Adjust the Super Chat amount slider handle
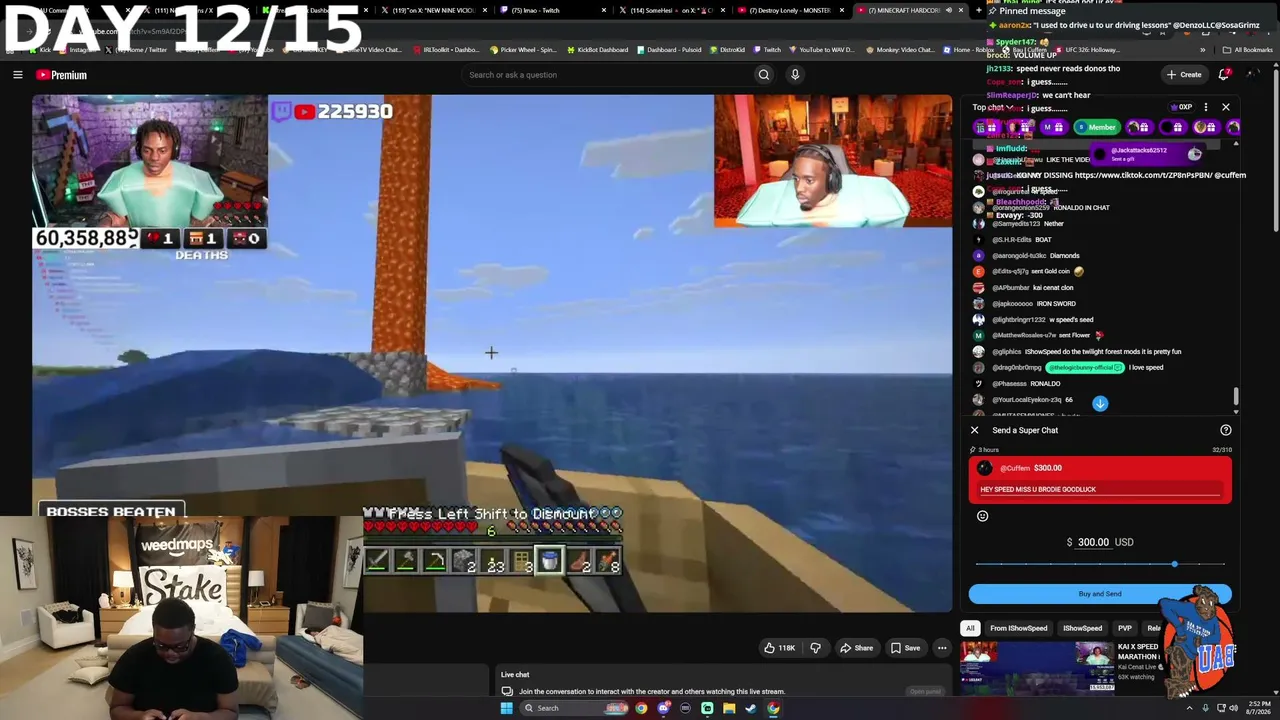Screen dimensions: 1280x720 (x=1174, y=565)
